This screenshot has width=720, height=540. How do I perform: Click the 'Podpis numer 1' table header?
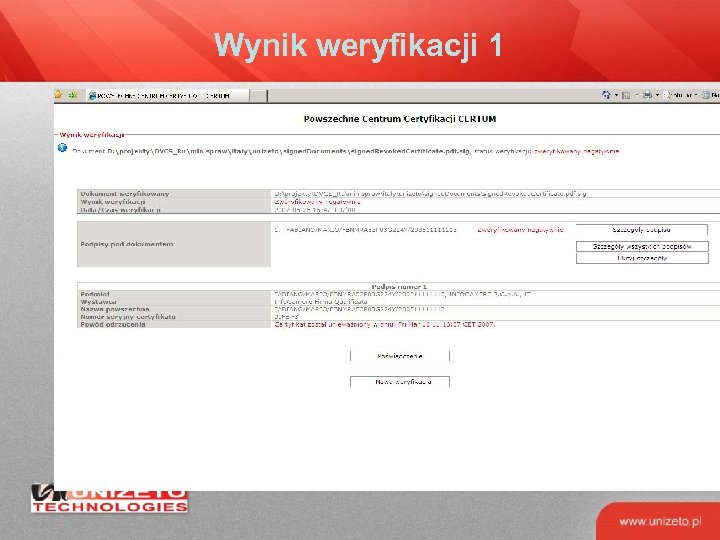tap(399, 287)
